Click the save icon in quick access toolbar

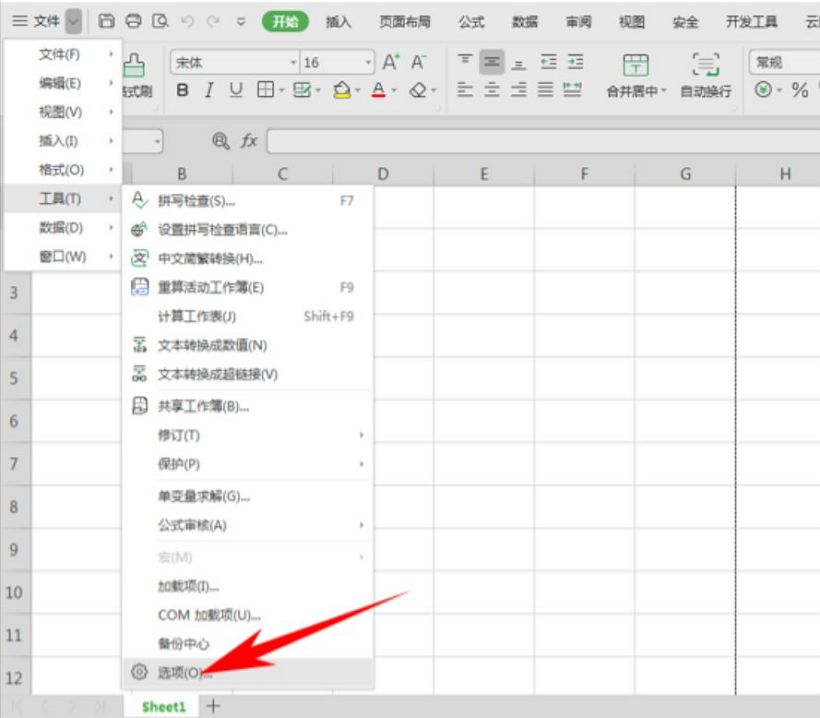pos(106,21)
